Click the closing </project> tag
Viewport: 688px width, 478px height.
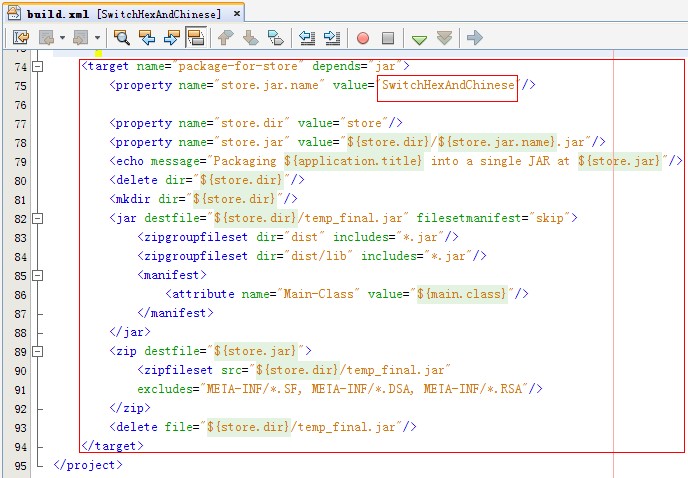pos(88,465)
